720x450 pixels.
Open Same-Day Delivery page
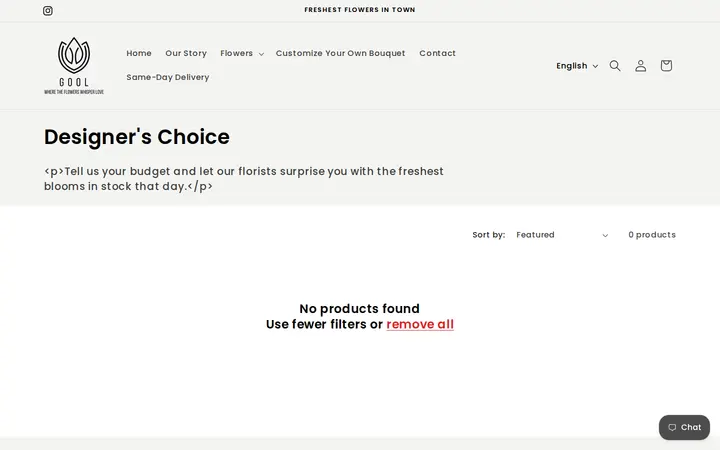pos(168,77)
